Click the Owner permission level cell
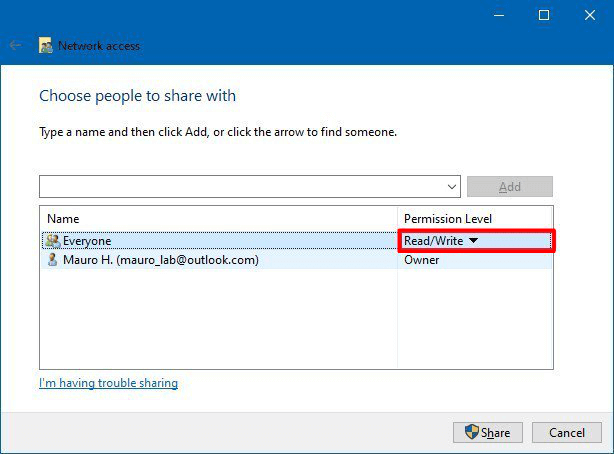This screenshot has width=614, height=454. (422, 260)
